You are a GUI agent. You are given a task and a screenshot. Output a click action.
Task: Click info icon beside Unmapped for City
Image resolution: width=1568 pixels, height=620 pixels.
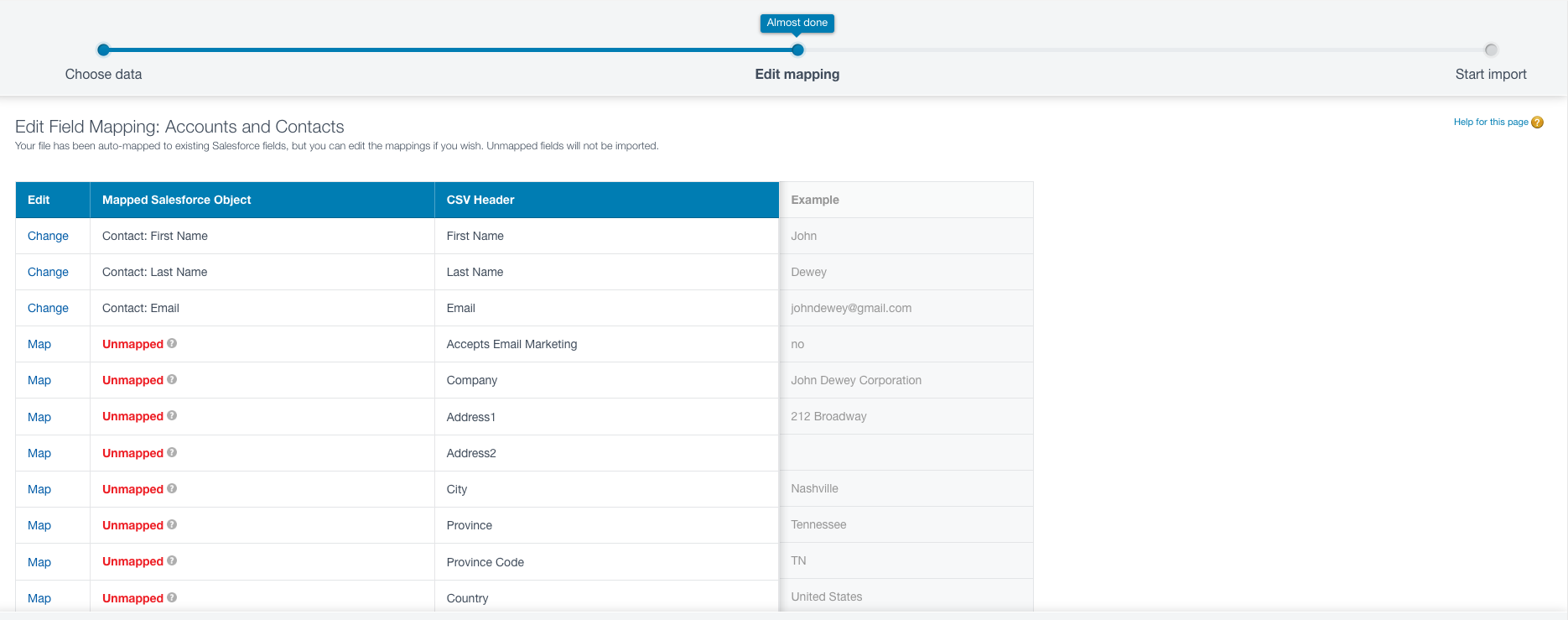pyautogui.click(x=172, y=488)
